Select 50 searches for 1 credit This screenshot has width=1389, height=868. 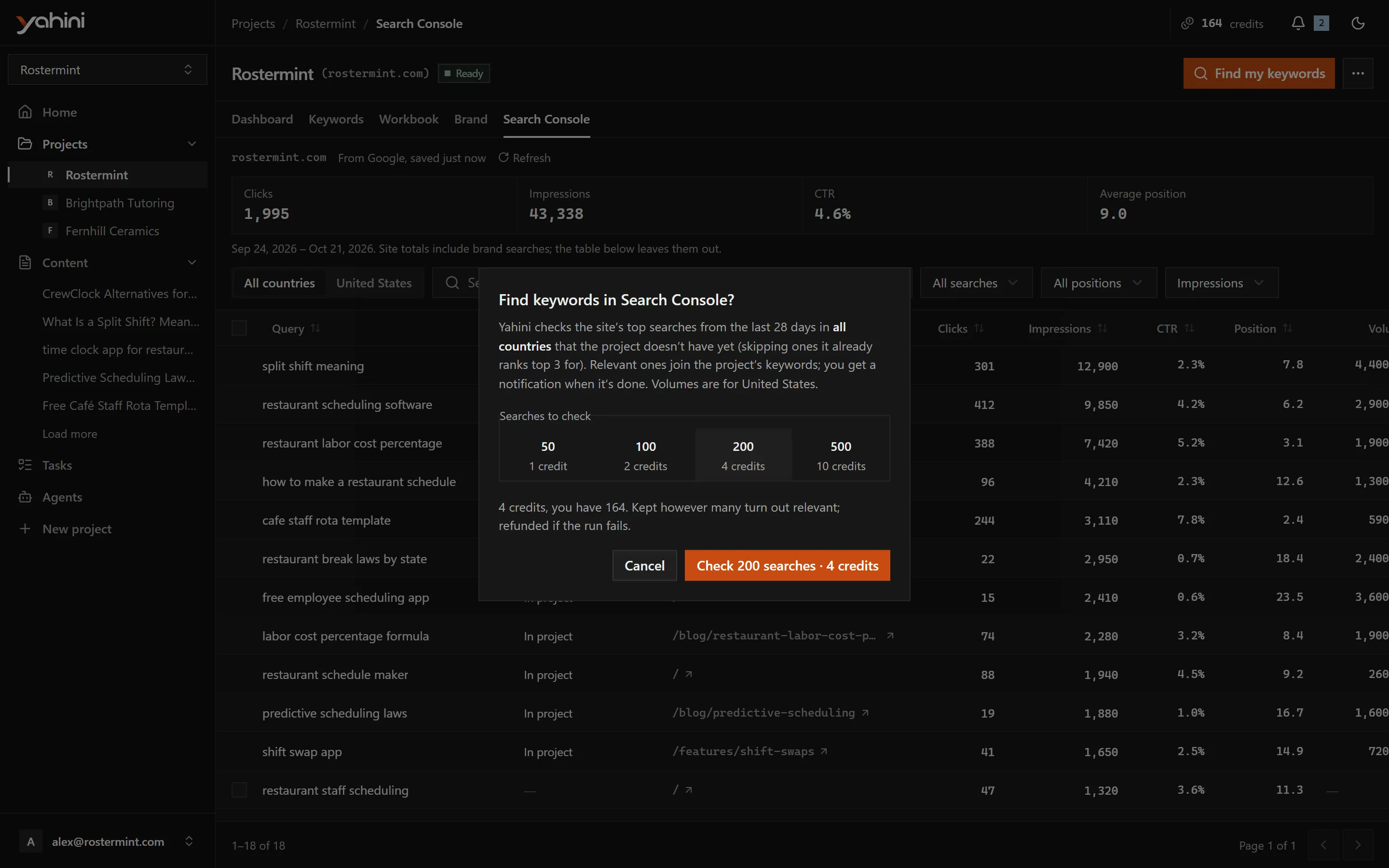[x=547, y=456]
